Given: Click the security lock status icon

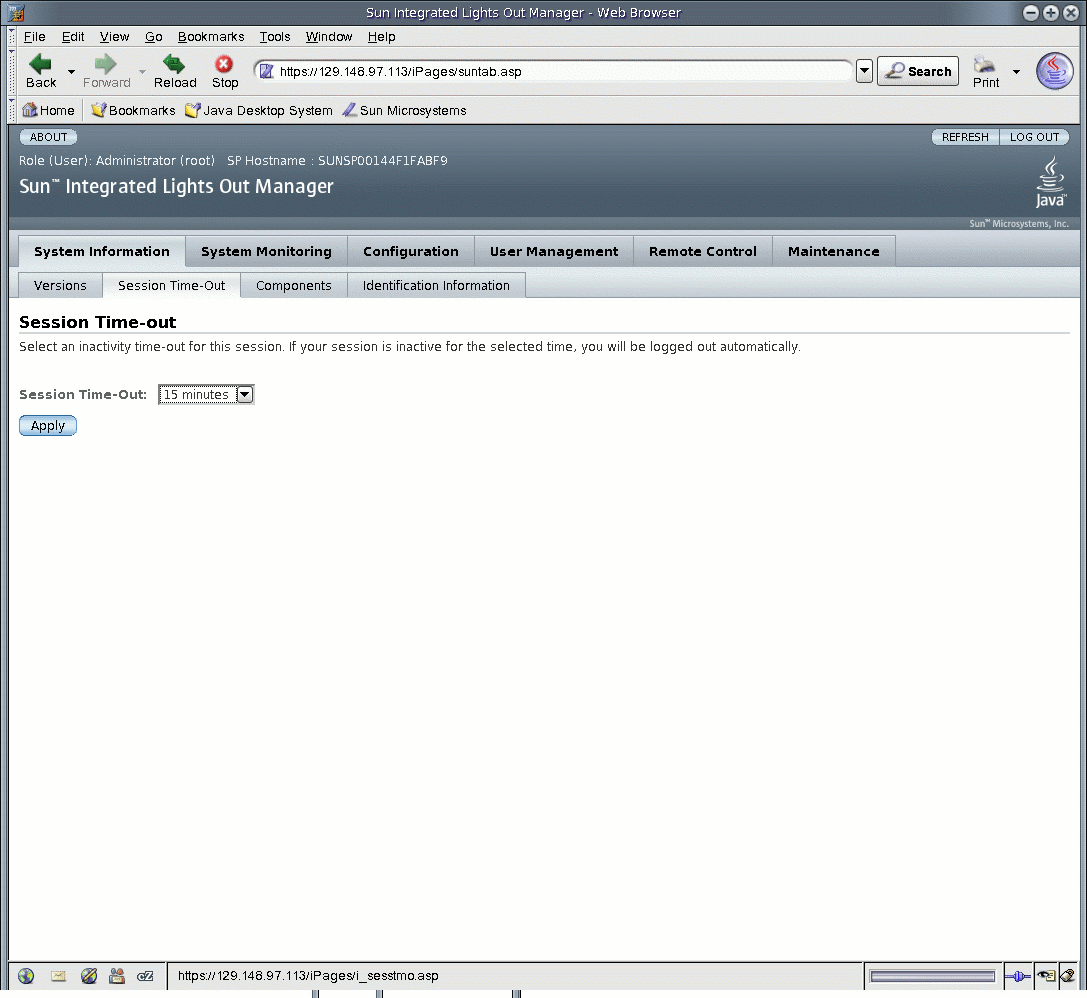Looking at the screenshot, I should pos(1068,976).
